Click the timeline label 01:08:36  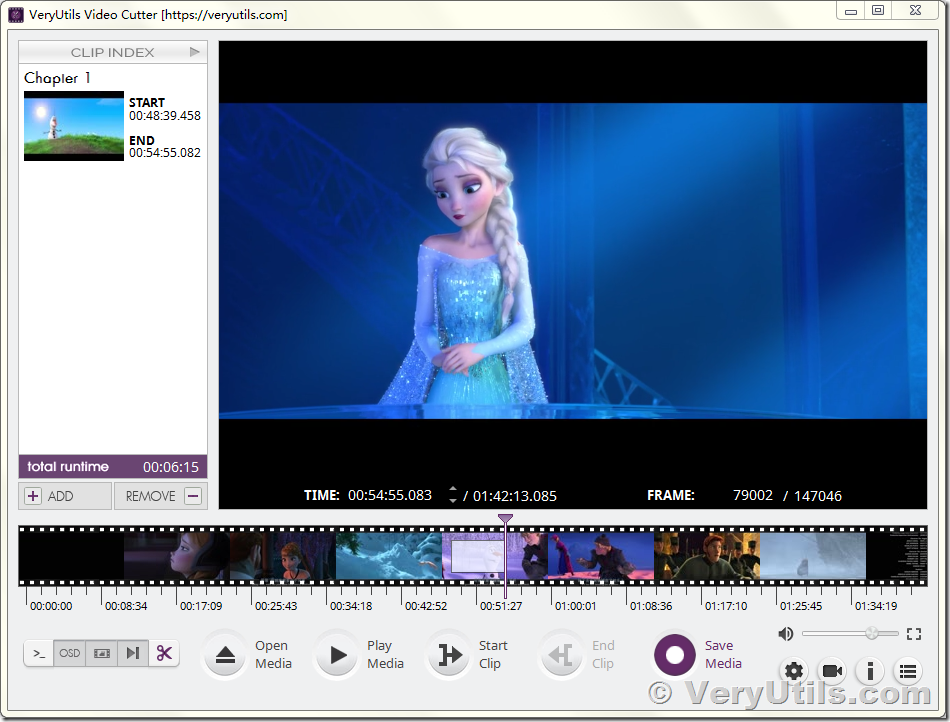coord(651,606)
